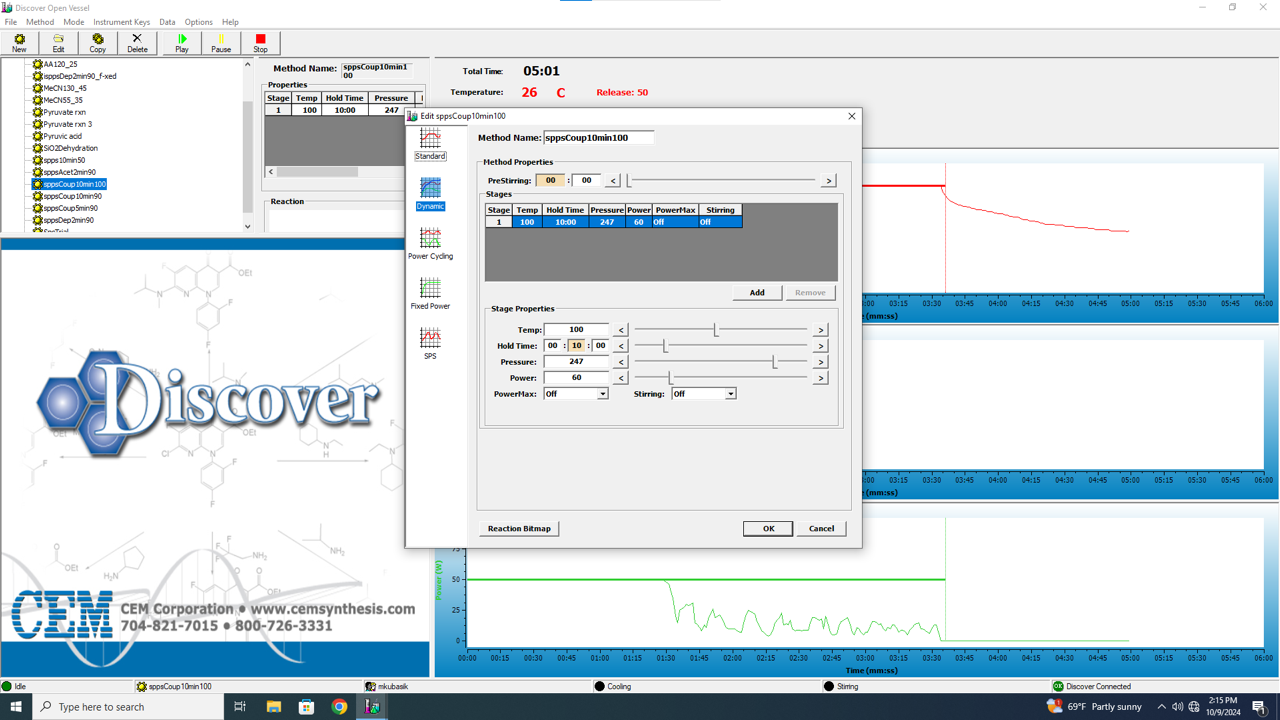Click the Reaction Bitmap button
The height and width of the screenshot is (720, 1280).
pos(519,528)
